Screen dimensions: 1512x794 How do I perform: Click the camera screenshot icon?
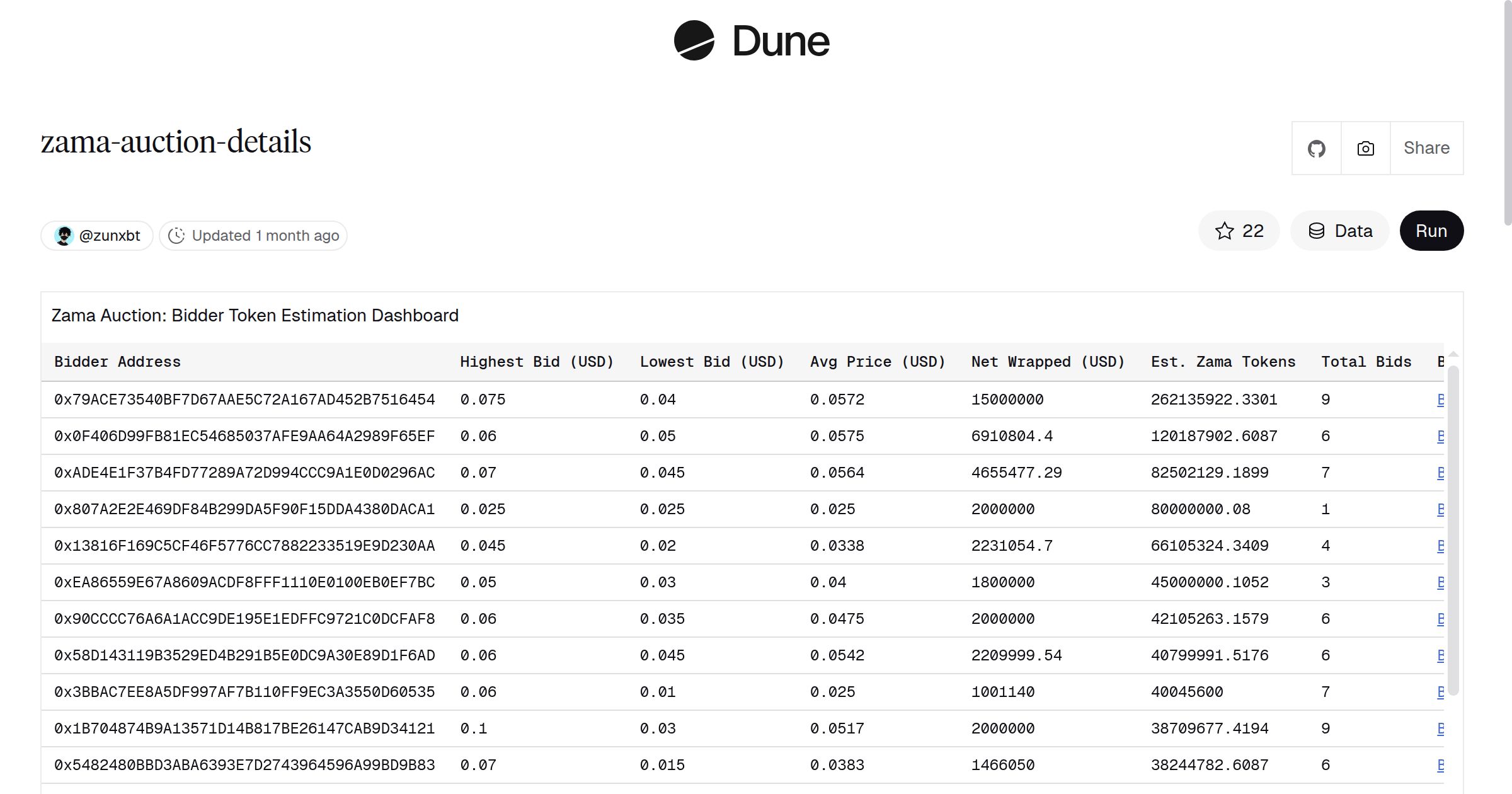[1365, 148]
